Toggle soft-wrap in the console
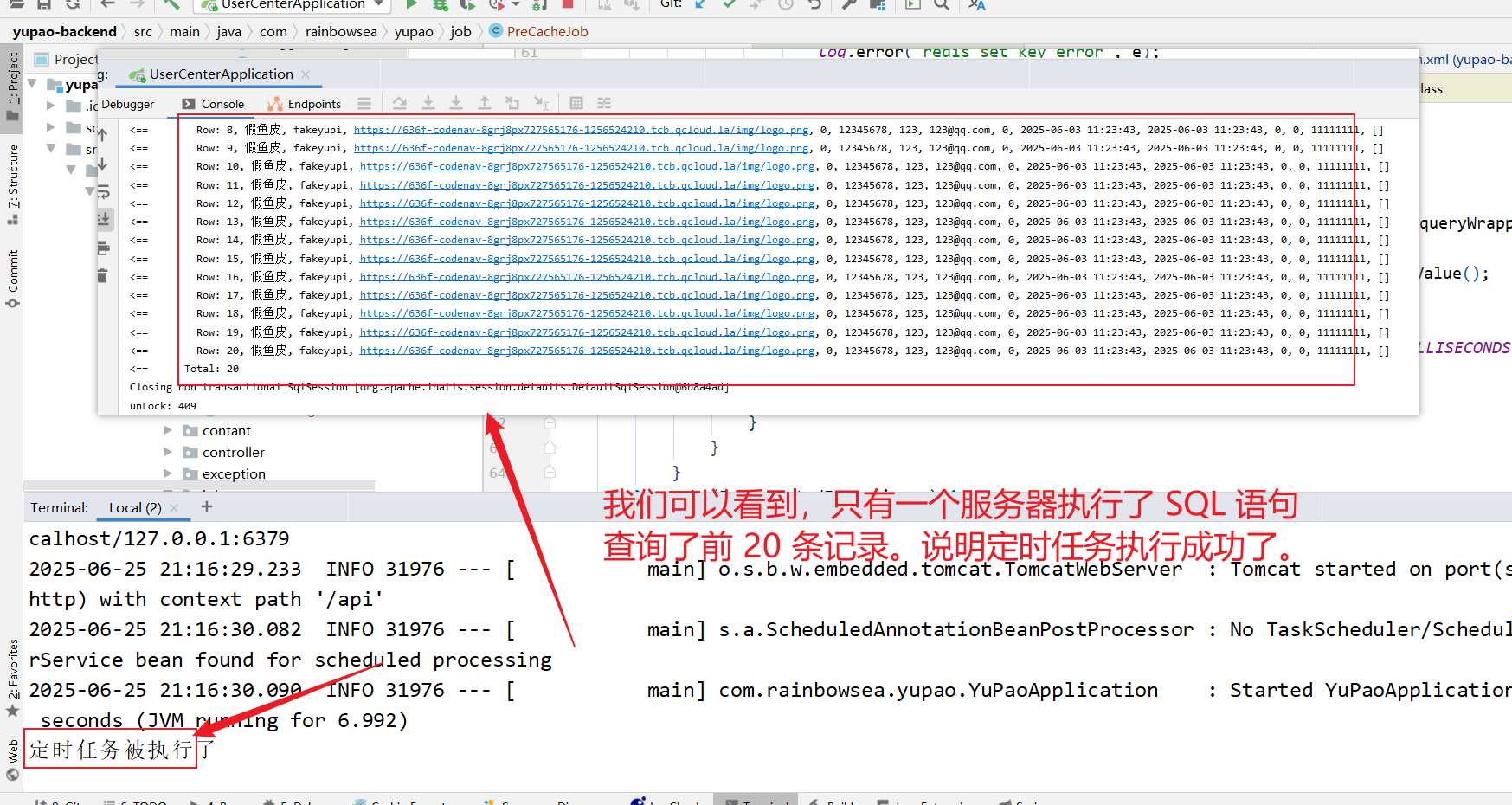Viewport: 1512px width, 805px height. click(x=103, y=191)
